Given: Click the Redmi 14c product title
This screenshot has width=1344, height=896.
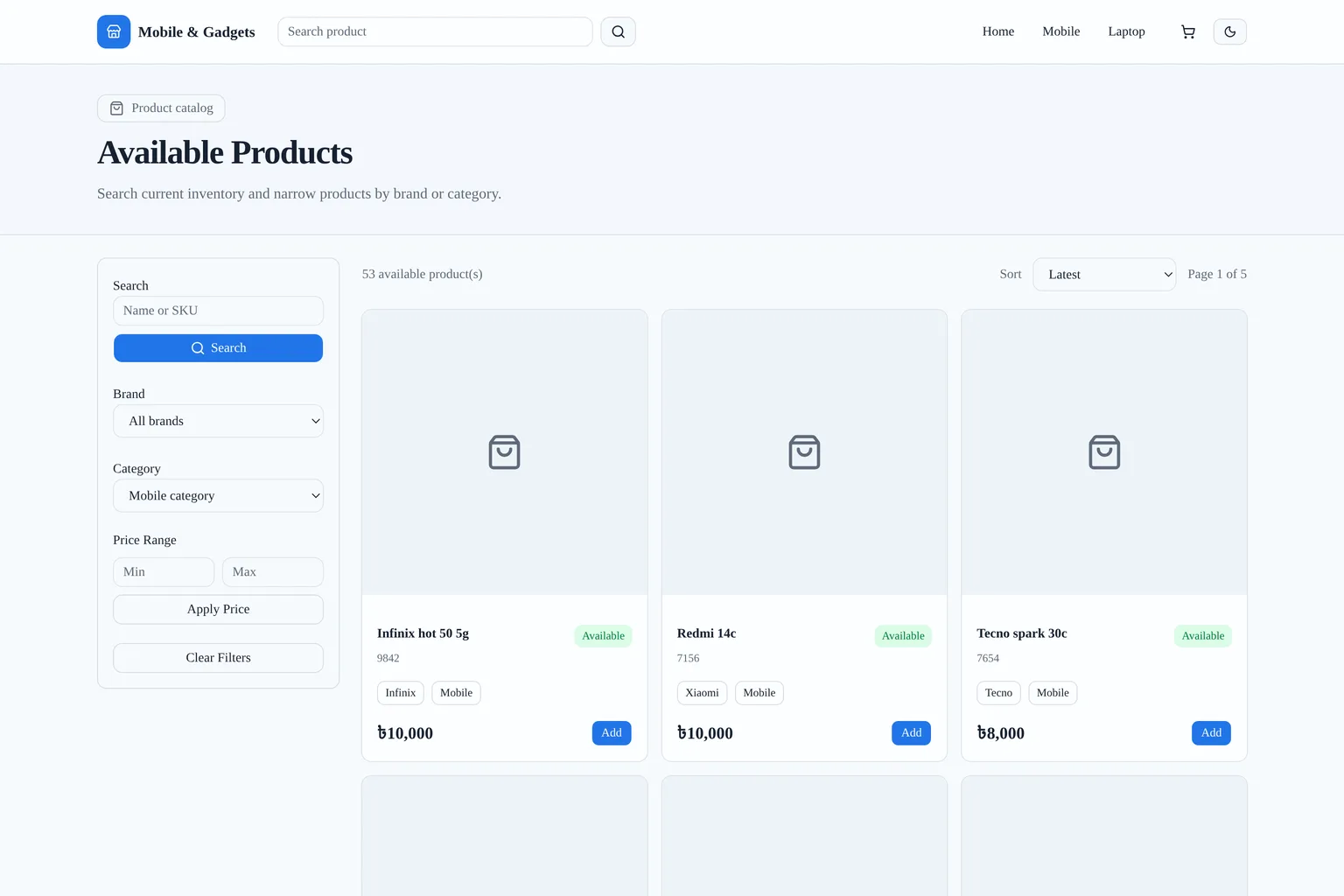Looking at the screenshot, I should [x=706, y=633].
